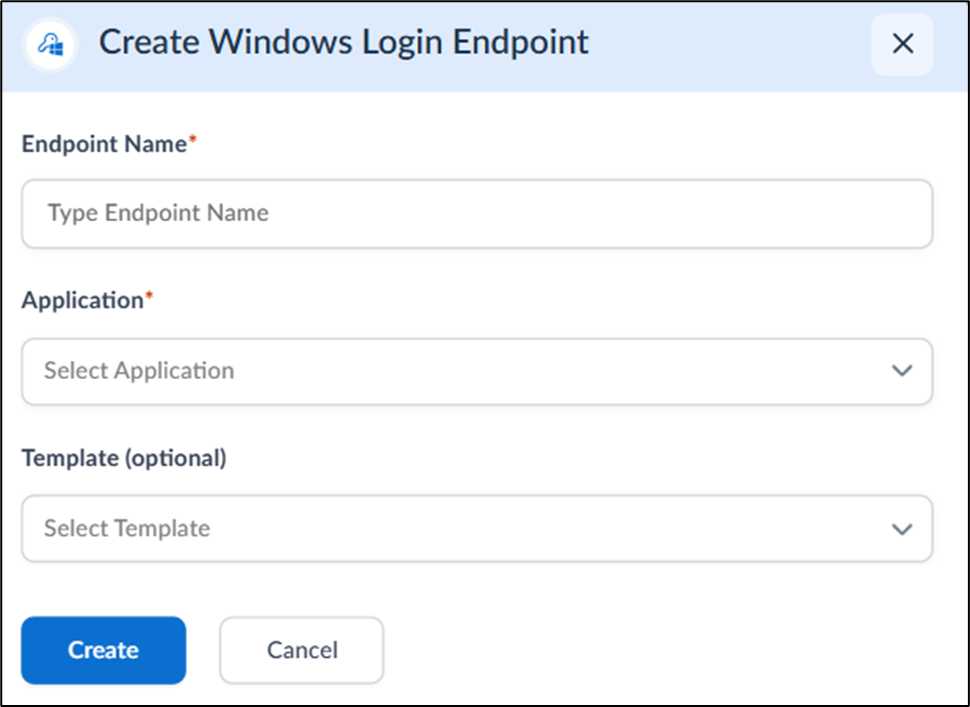Screen dimensions: 970x707
Task: Open the Select Application dropdown
Action: 477,371
